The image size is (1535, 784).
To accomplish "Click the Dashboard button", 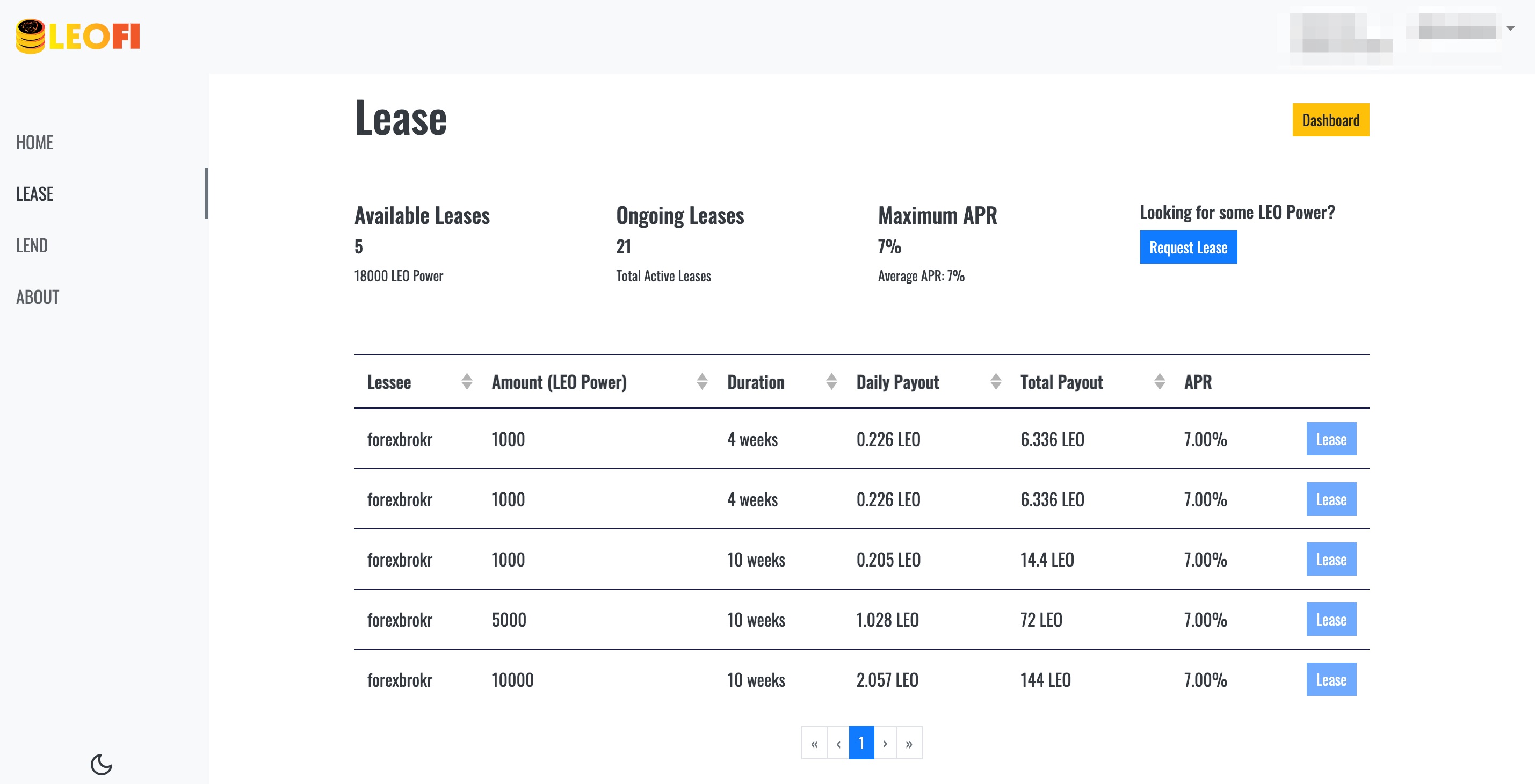I will point(1329,120).
